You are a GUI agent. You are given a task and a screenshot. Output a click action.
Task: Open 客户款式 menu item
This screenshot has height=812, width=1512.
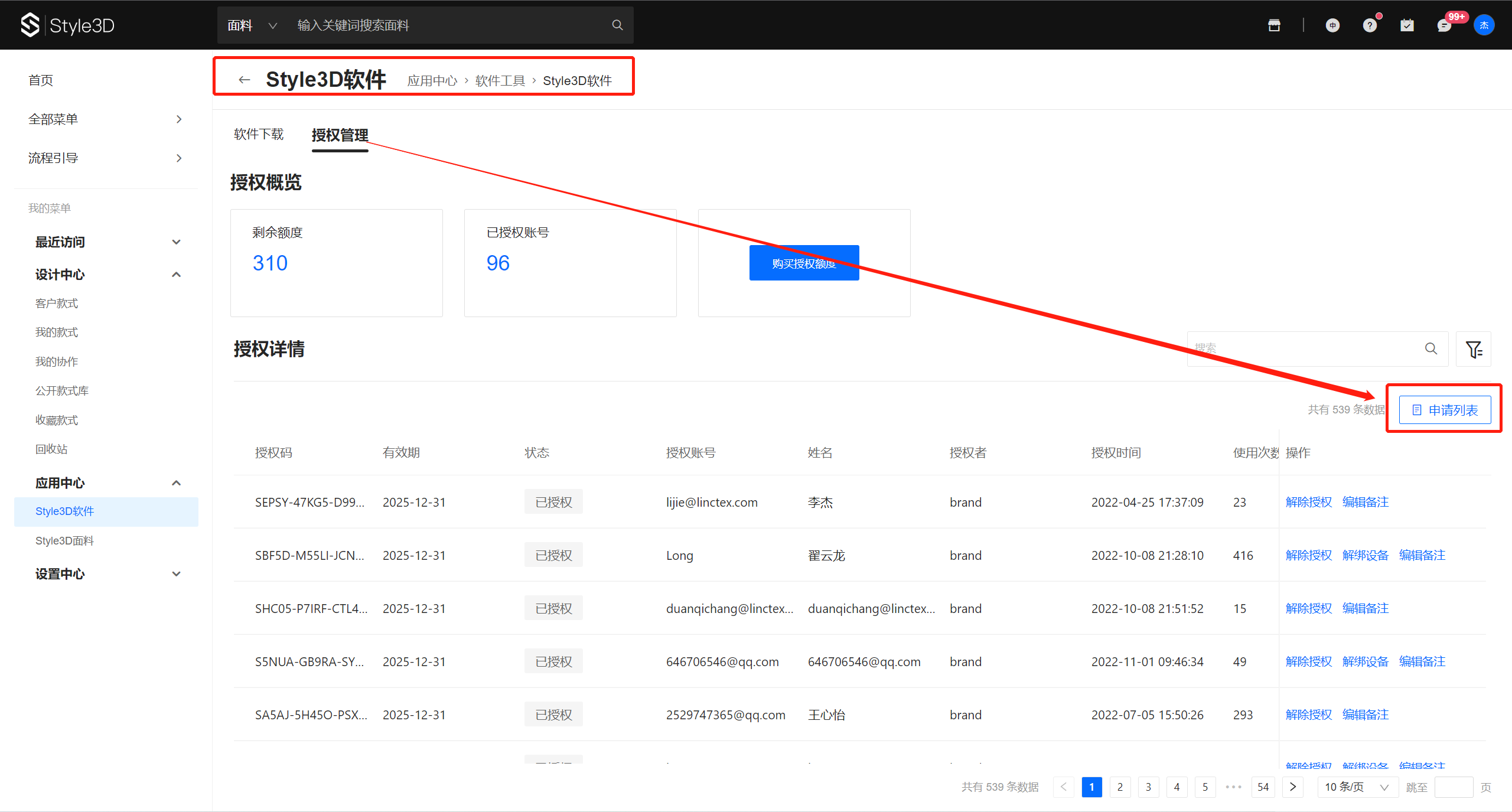click(57, 304)
